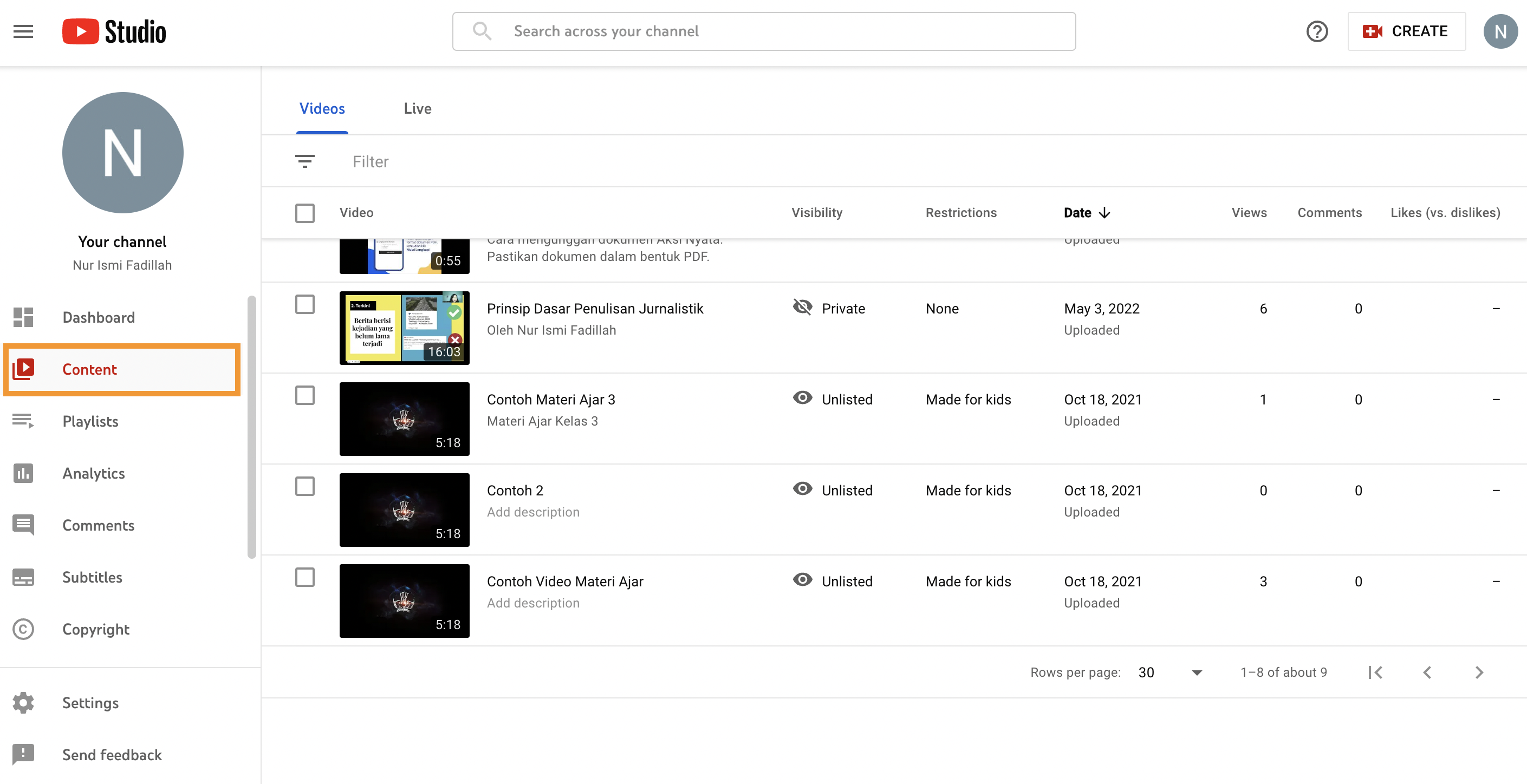Open the hamburger navigation menu
1527x784 pixels.
[x=23, y=31]
